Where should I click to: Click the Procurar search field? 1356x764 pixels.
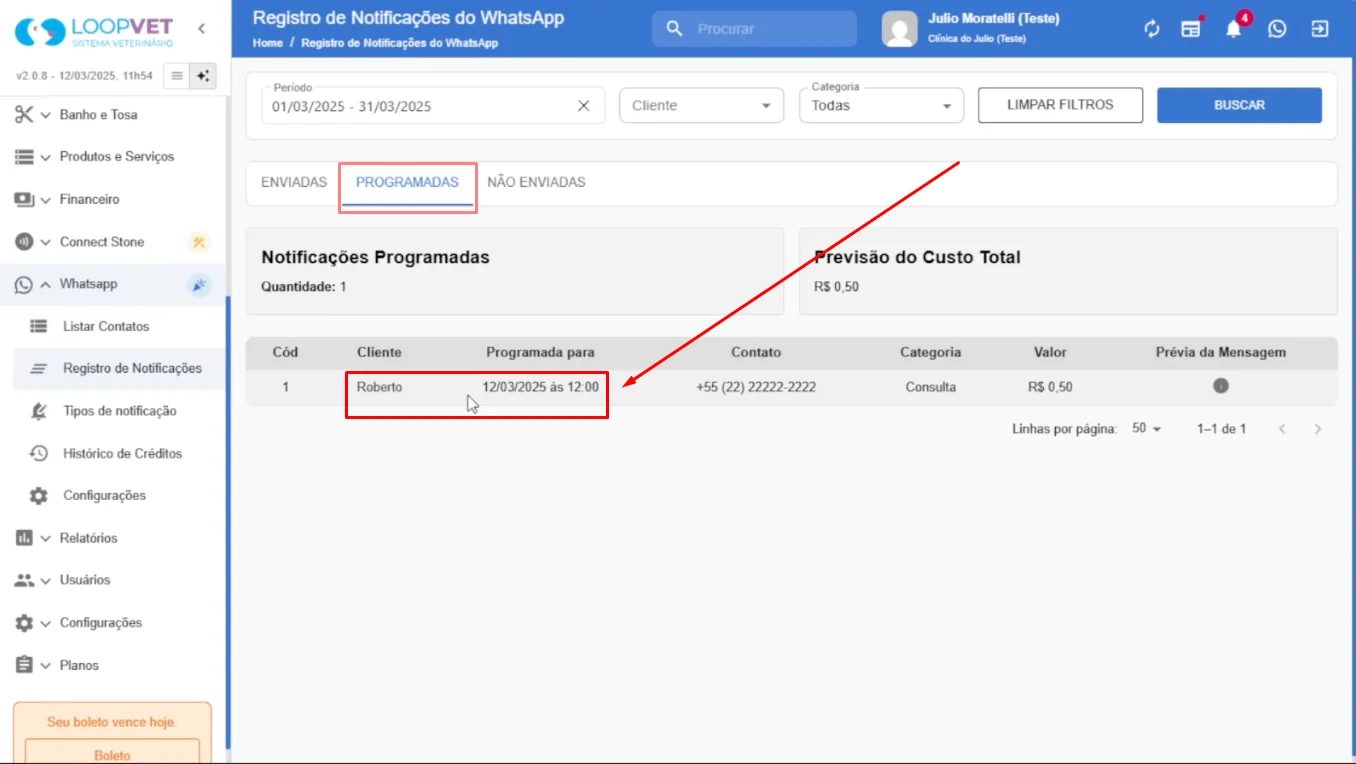pos(755,29)
